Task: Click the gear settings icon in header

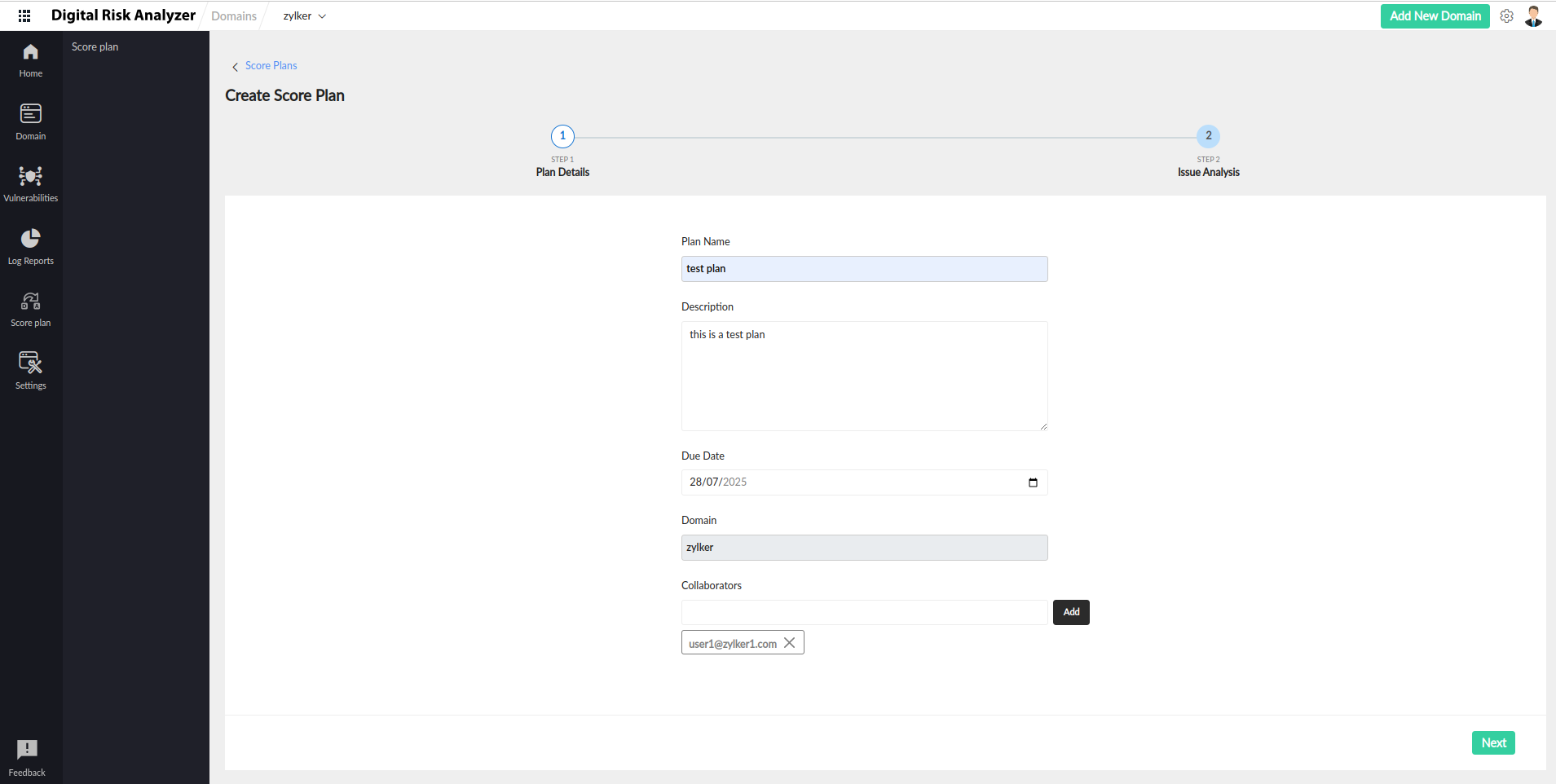Action: (x=1506, y=16)
